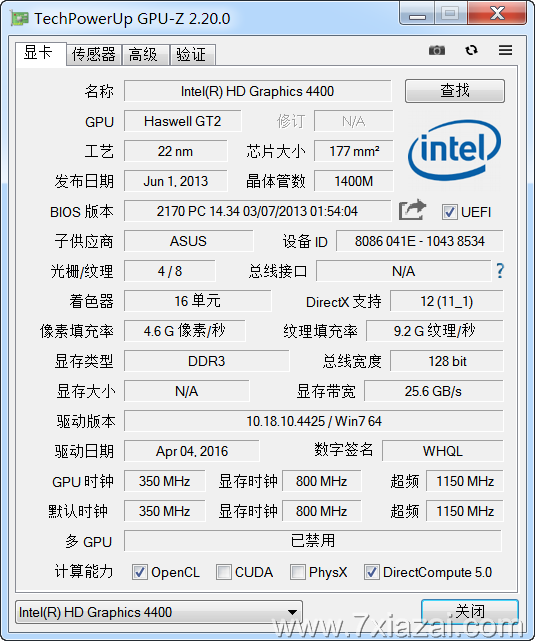Screen dimensions: 535x641
Task: Click the 4.6 G 像素/秒 pixel fillrate field
Action: [184, 331]
